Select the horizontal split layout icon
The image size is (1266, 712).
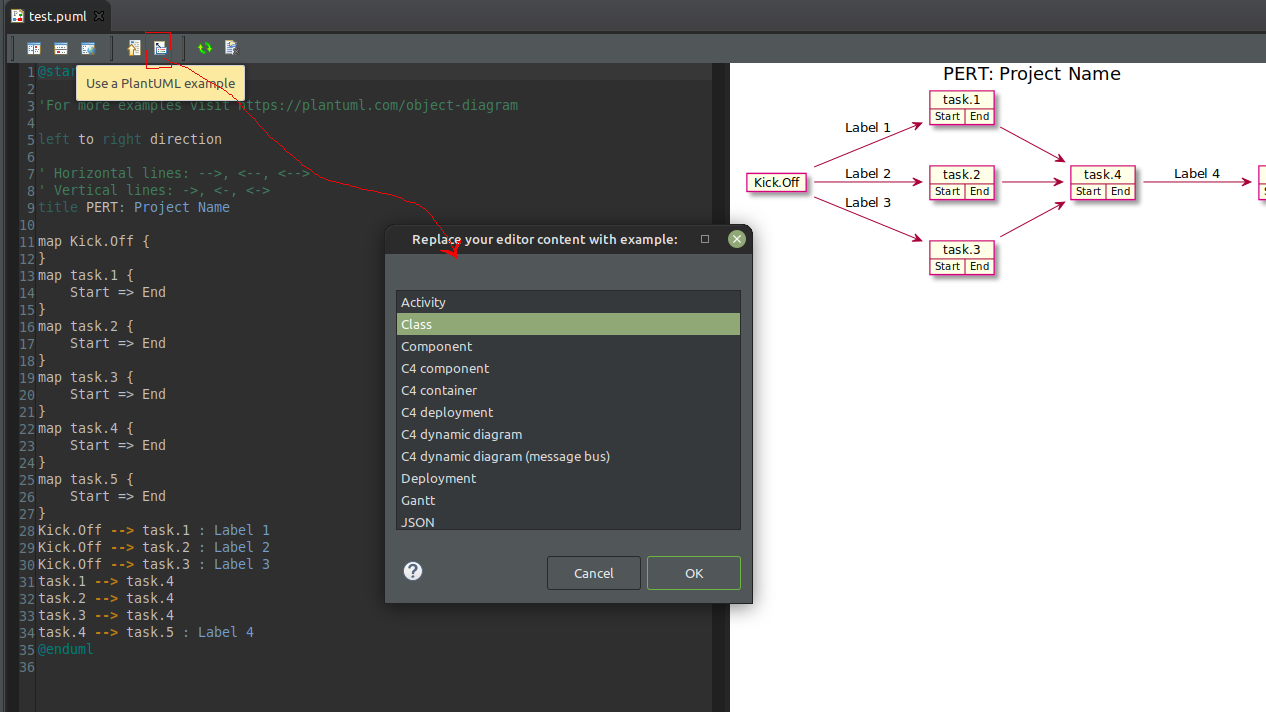60,47
